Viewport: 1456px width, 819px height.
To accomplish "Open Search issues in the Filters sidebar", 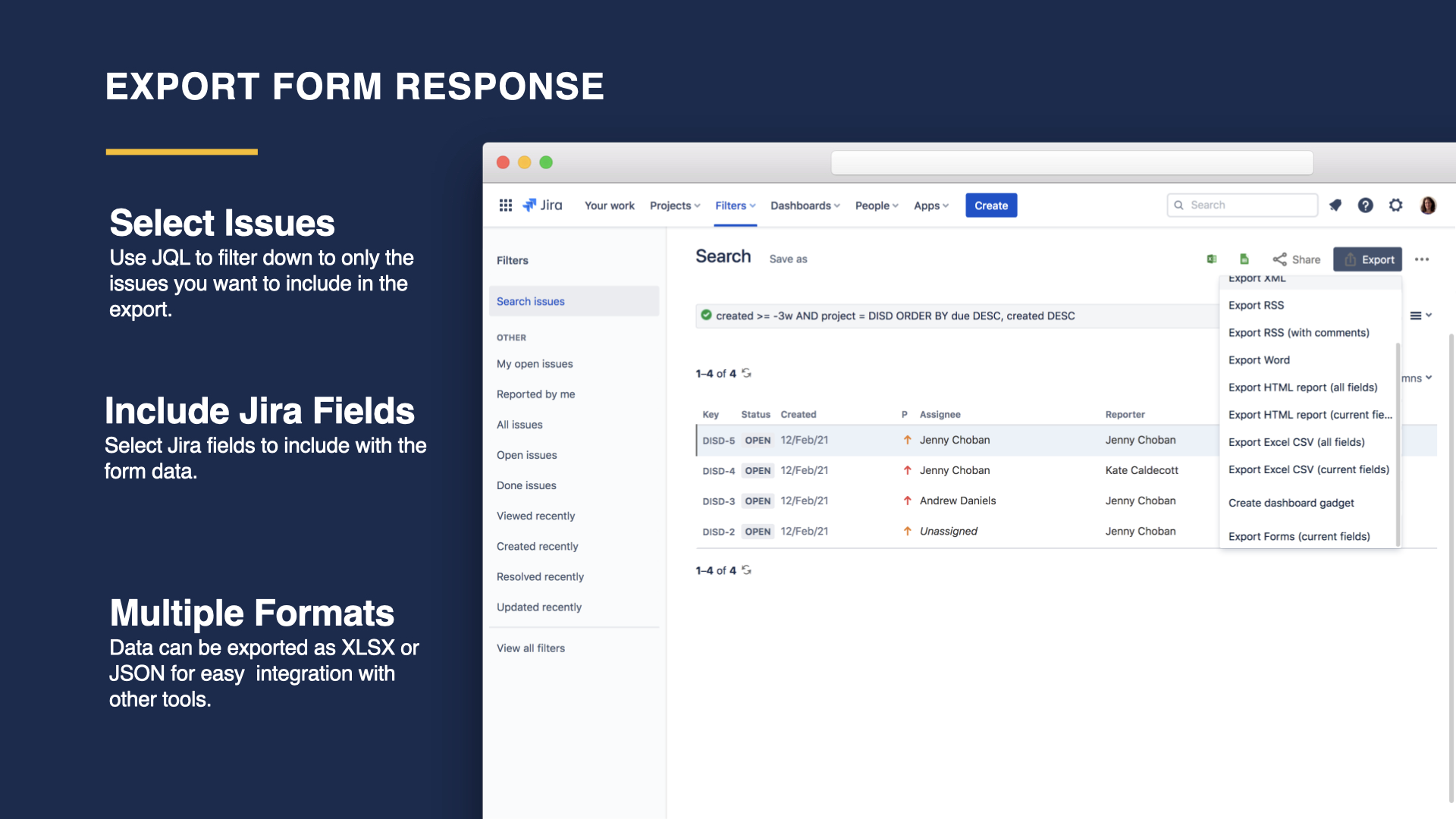I will click(530, 301).
